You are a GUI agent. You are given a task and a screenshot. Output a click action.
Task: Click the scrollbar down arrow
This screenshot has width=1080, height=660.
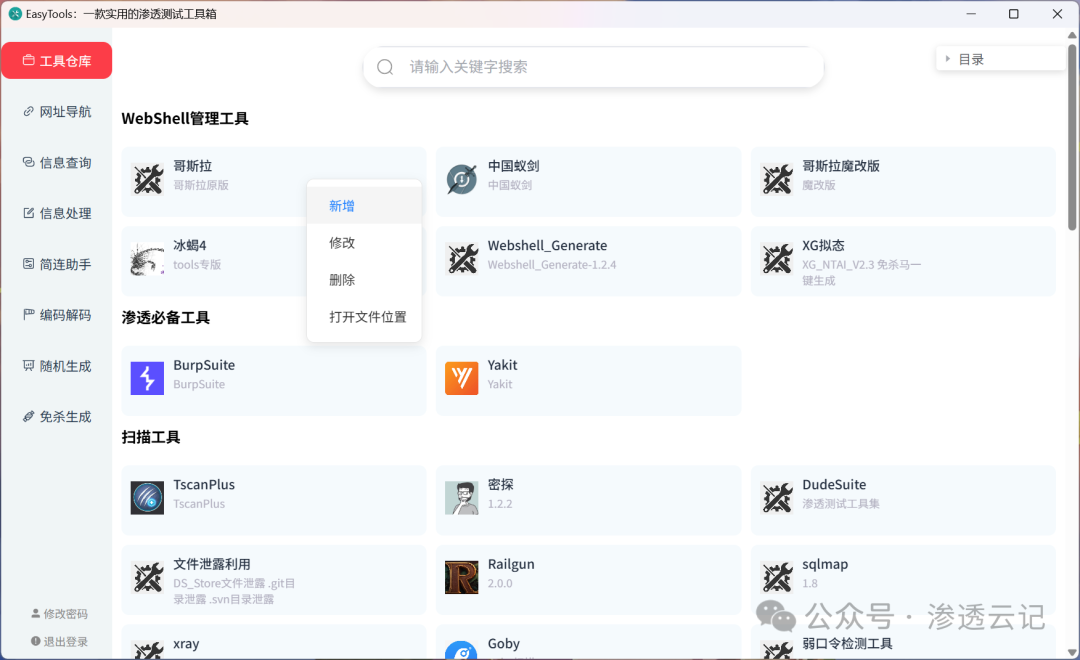1072,652
